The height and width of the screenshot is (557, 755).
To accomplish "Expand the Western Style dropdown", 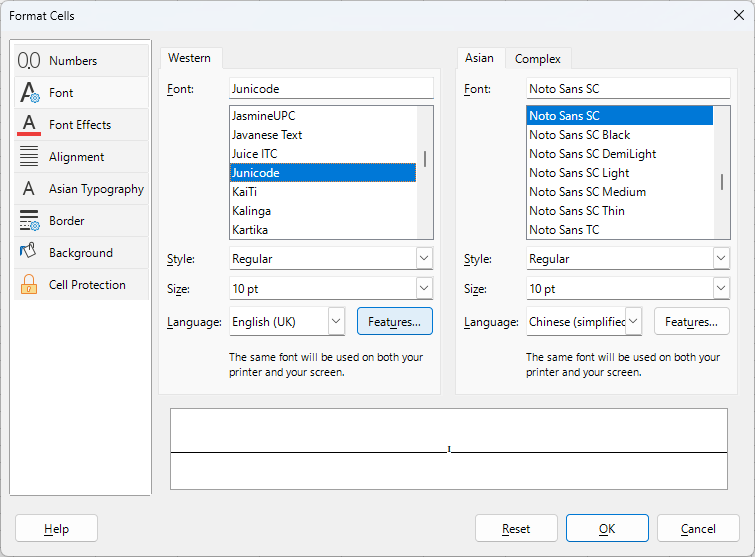I will 424,259.
